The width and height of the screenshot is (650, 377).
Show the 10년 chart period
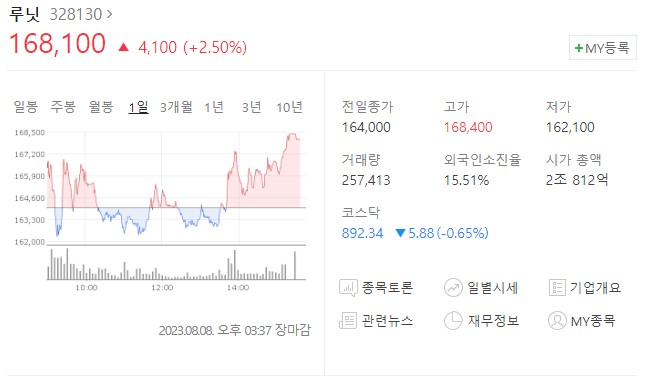289,107
